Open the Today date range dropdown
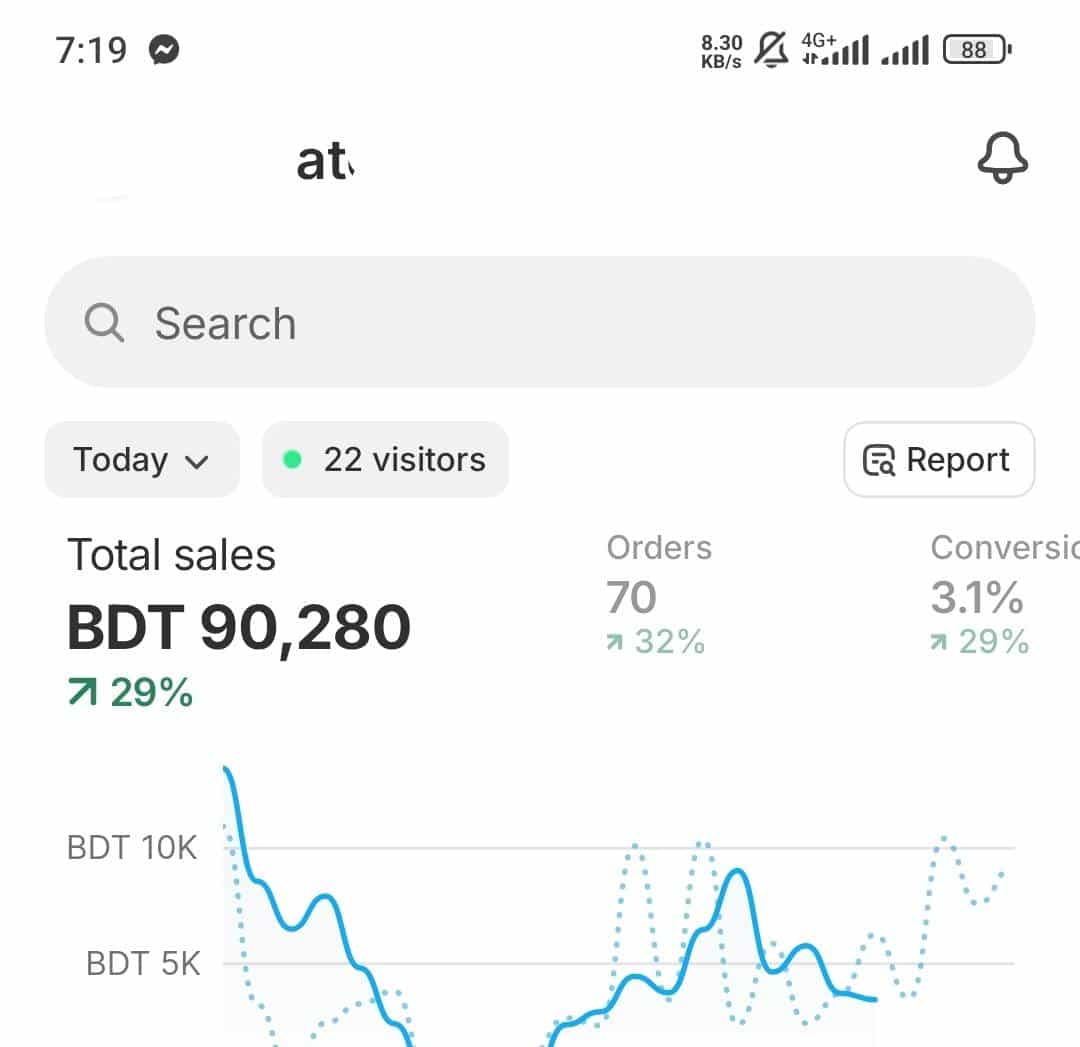 coord(142,459)
